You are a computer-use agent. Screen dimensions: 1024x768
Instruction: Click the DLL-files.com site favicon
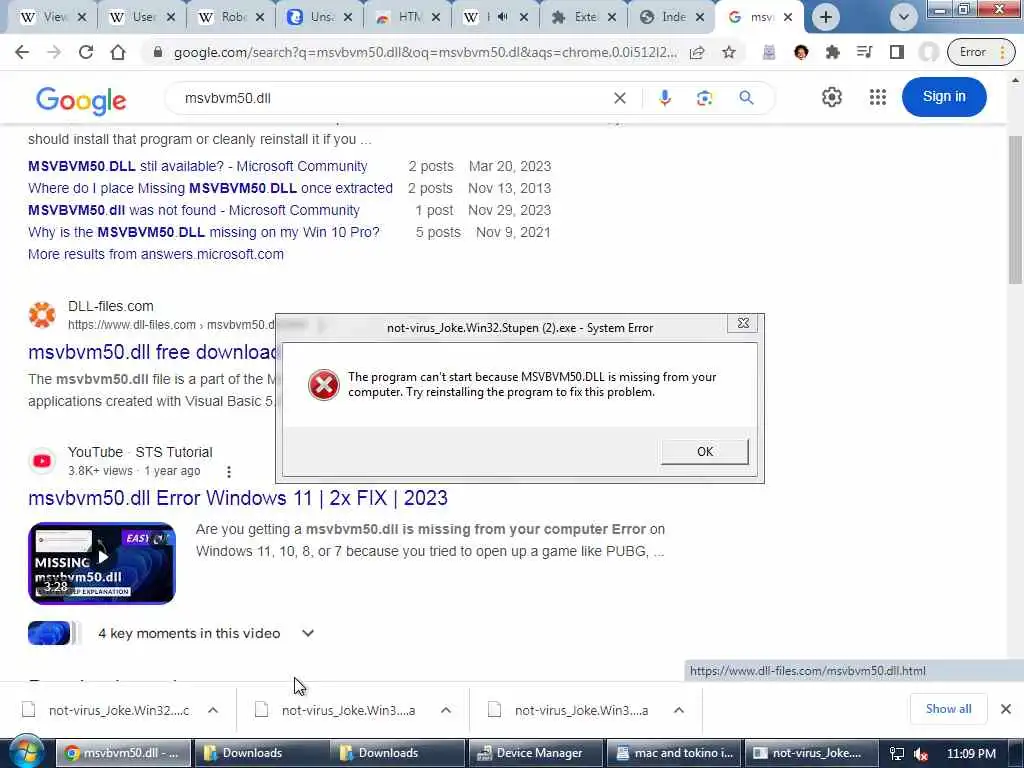42,315
